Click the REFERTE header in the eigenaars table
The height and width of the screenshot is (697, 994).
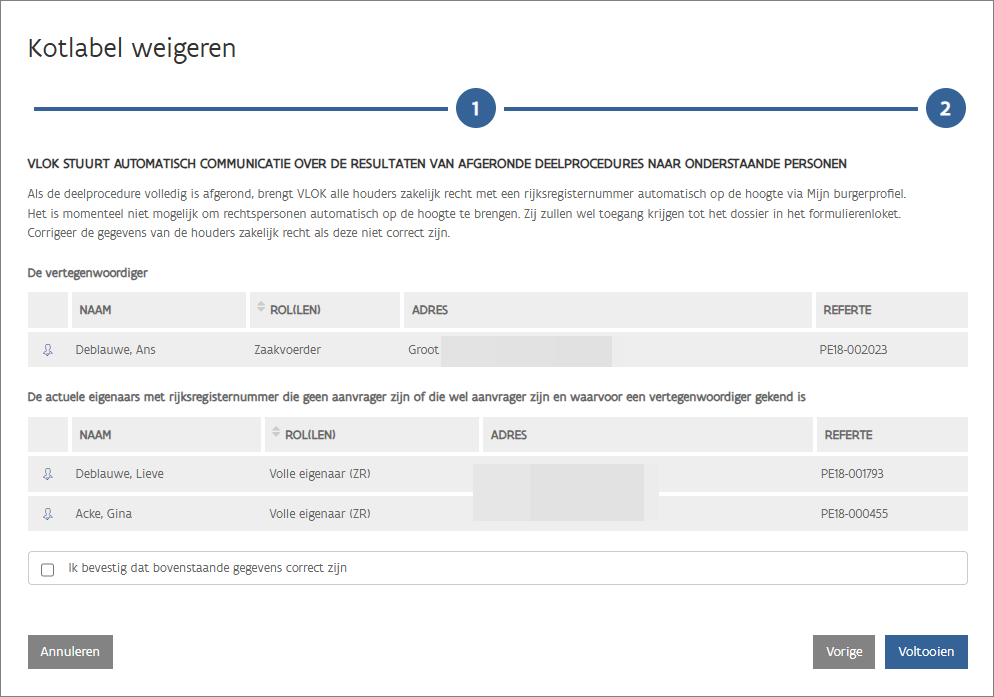(846, 435)
